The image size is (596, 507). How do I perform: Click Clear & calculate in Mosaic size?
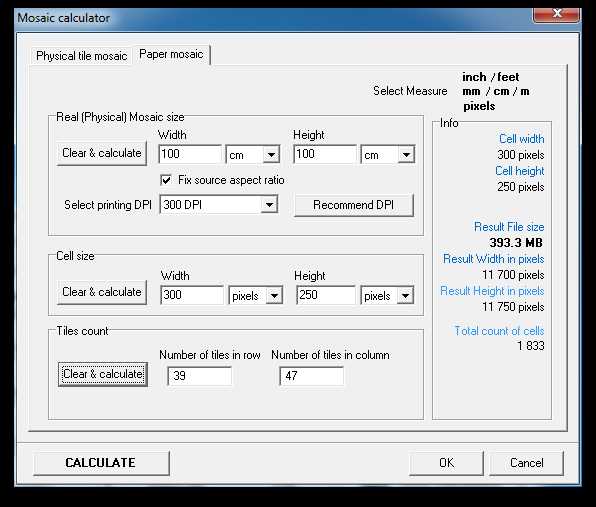[x=101, y=153]
